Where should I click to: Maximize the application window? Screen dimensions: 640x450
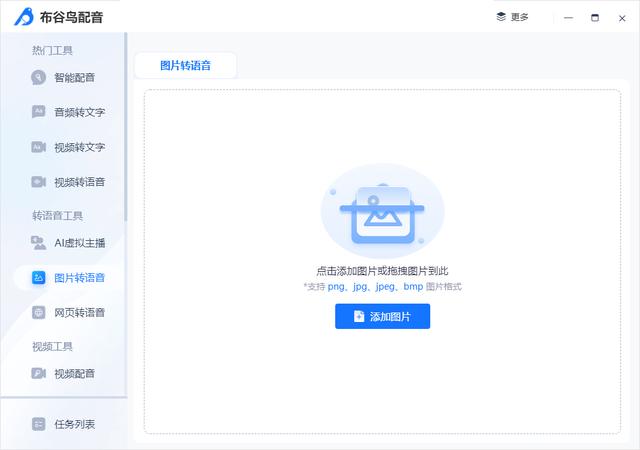click(595, 17)
